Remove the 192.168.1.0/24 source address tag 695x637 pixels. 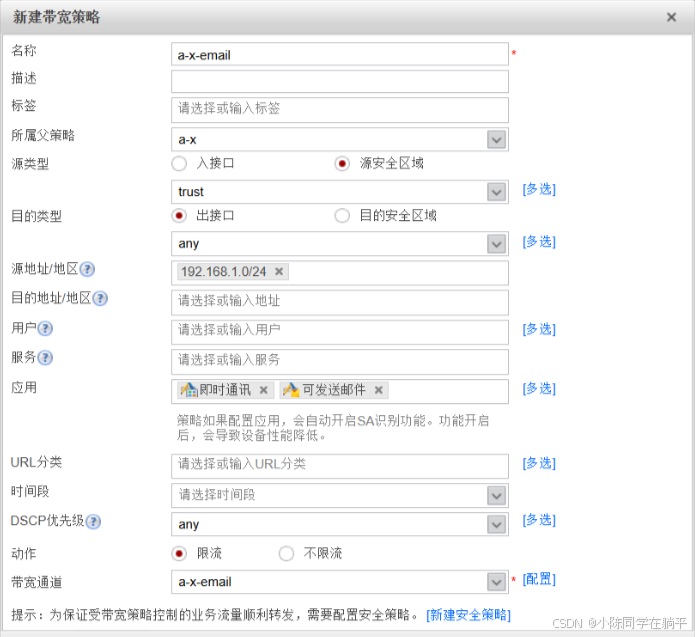[x=279, y=271]
